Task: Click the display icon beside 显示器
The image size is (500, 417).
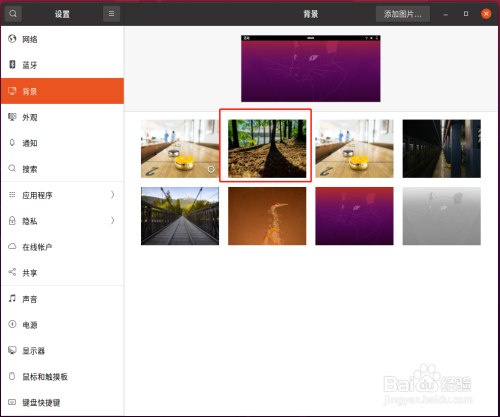Action: 12,350
